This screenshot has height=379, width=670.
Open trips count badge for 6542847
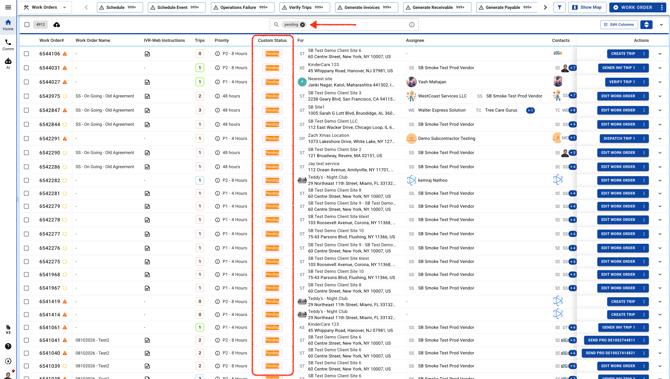200,110
